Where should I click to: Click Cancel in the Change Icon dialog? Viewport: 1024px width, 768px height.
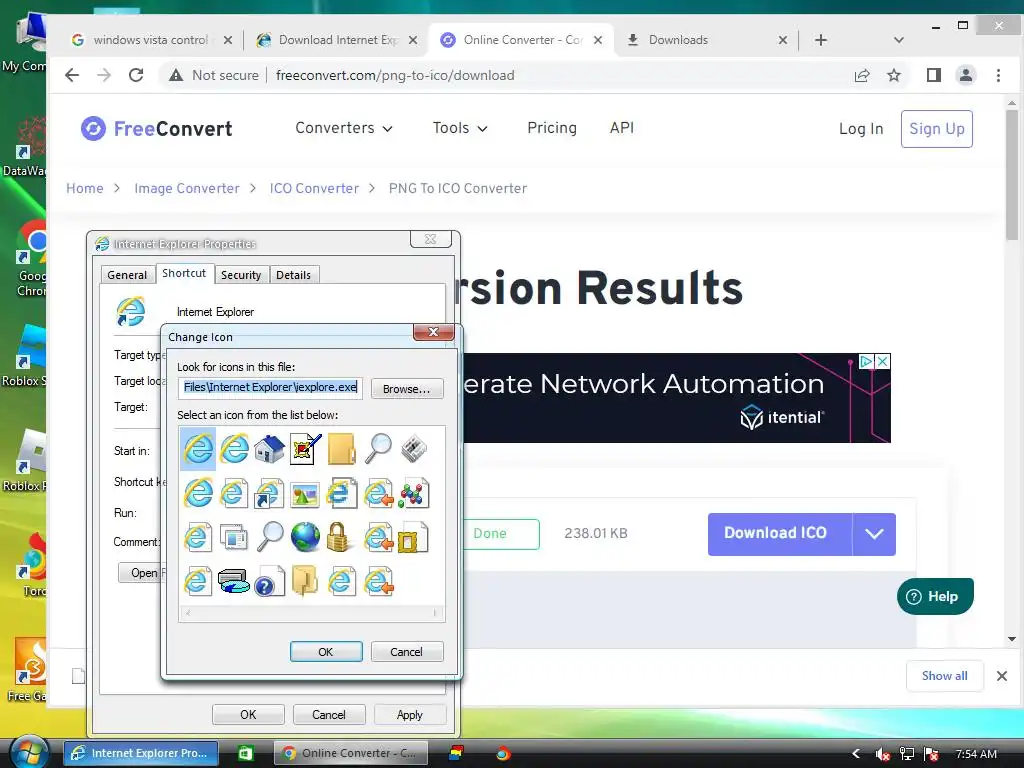pos(406,652)
